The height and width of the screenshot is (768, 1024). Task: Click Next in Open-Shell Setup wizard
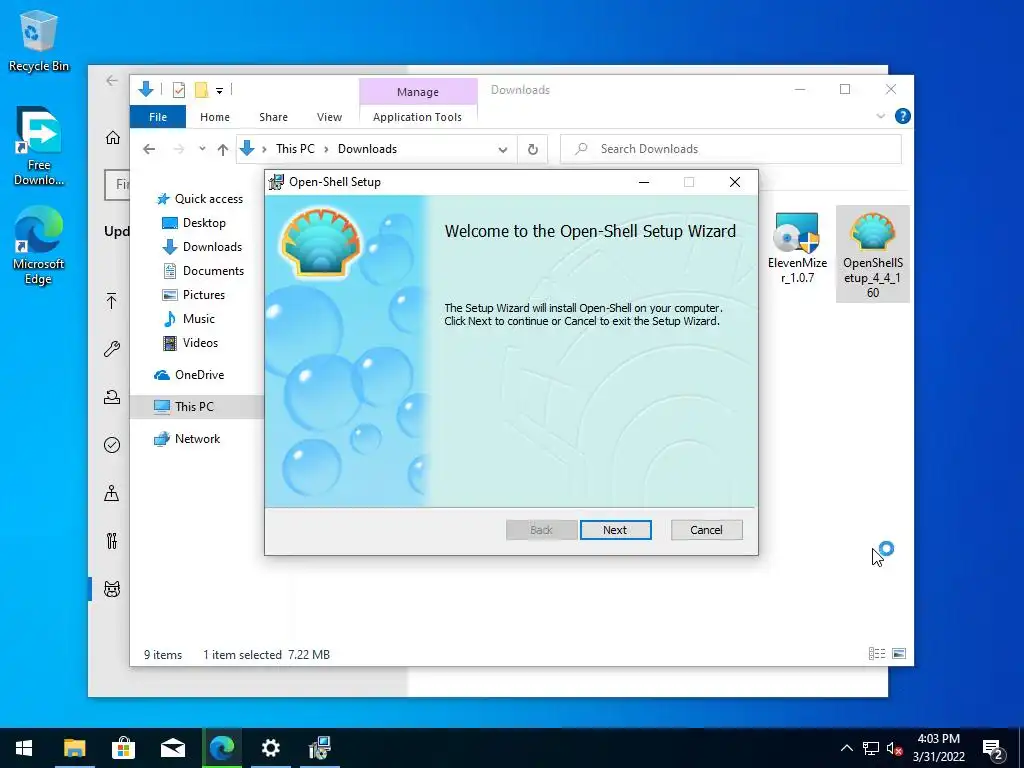[615, 530]
